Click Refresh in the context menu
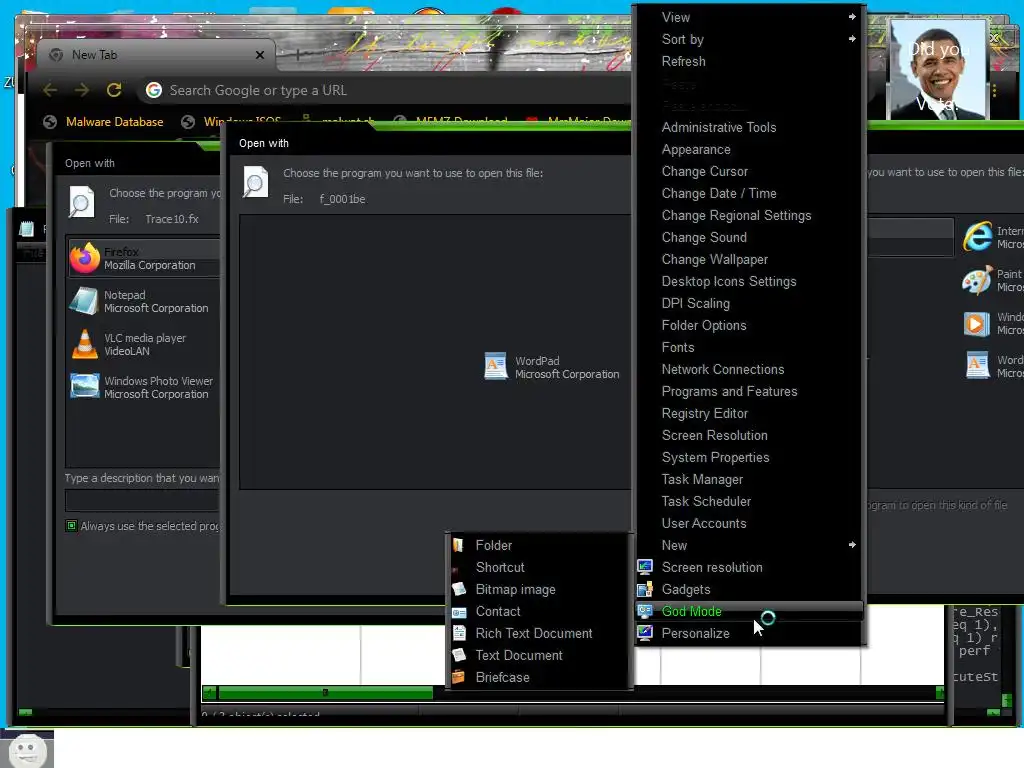Image resolution: width=1024 pixels, height=768 pixels. (x=749, y=61)
